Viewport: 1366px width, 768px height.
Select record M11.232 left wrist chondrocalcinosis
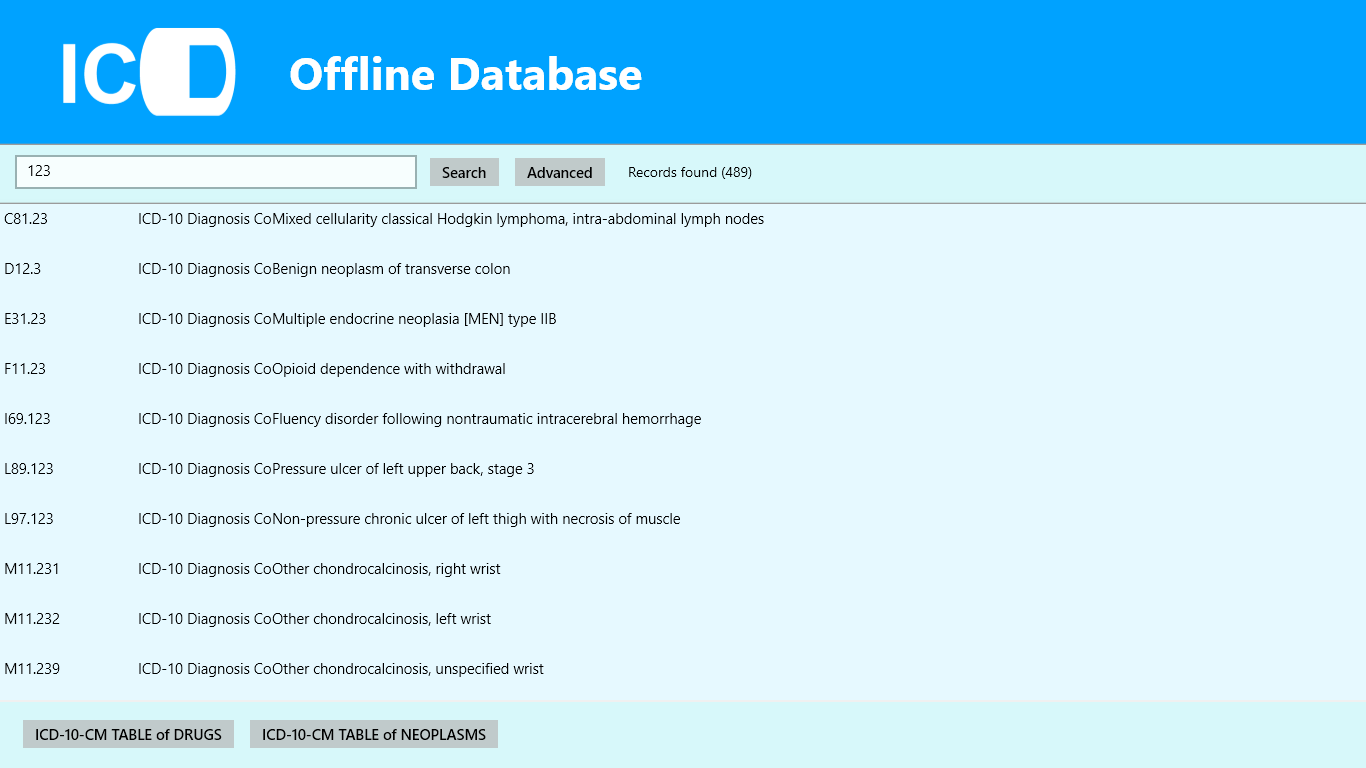pos(314,618)
